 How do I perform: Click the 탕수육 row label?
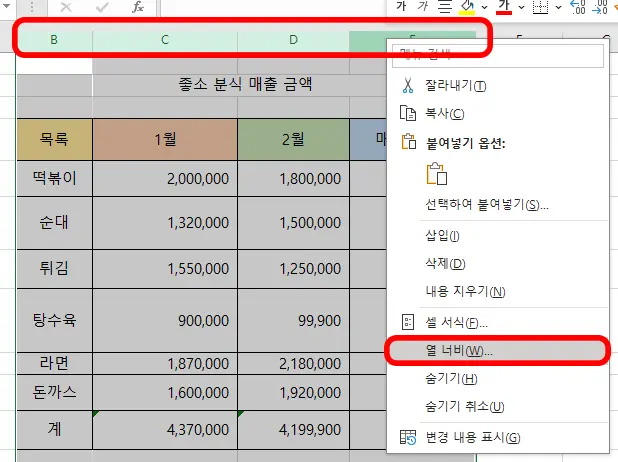(54, 320)
